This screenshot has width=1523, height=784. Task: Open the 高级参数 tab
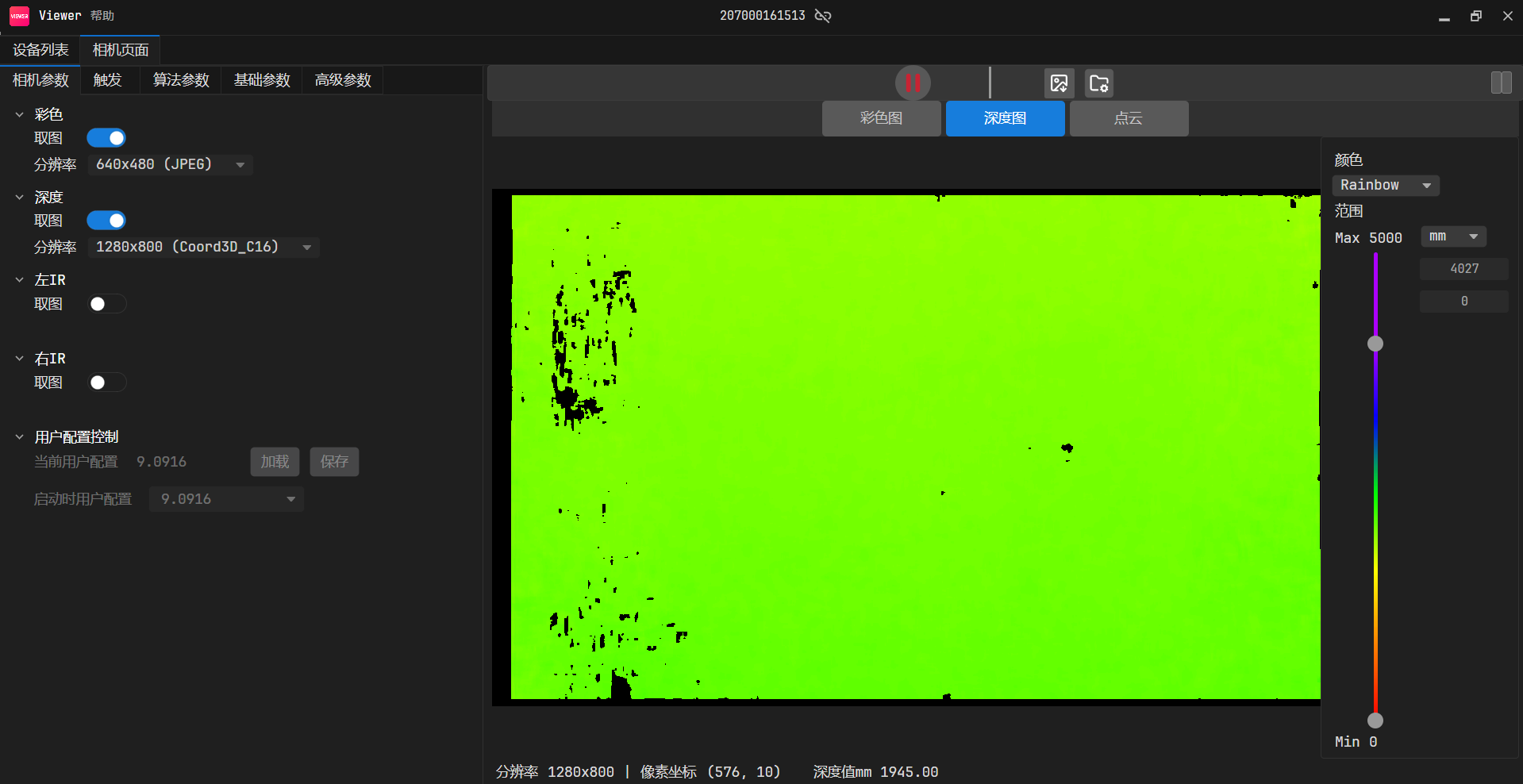coord(343,80)
